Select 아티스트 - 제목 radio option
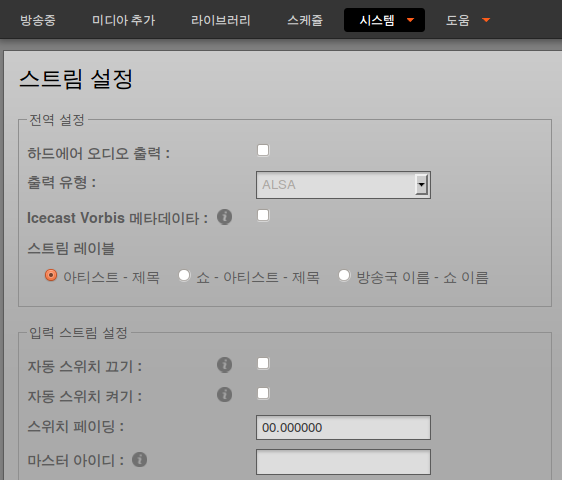This screenshot has width=562, height=480. coord(51,275)
